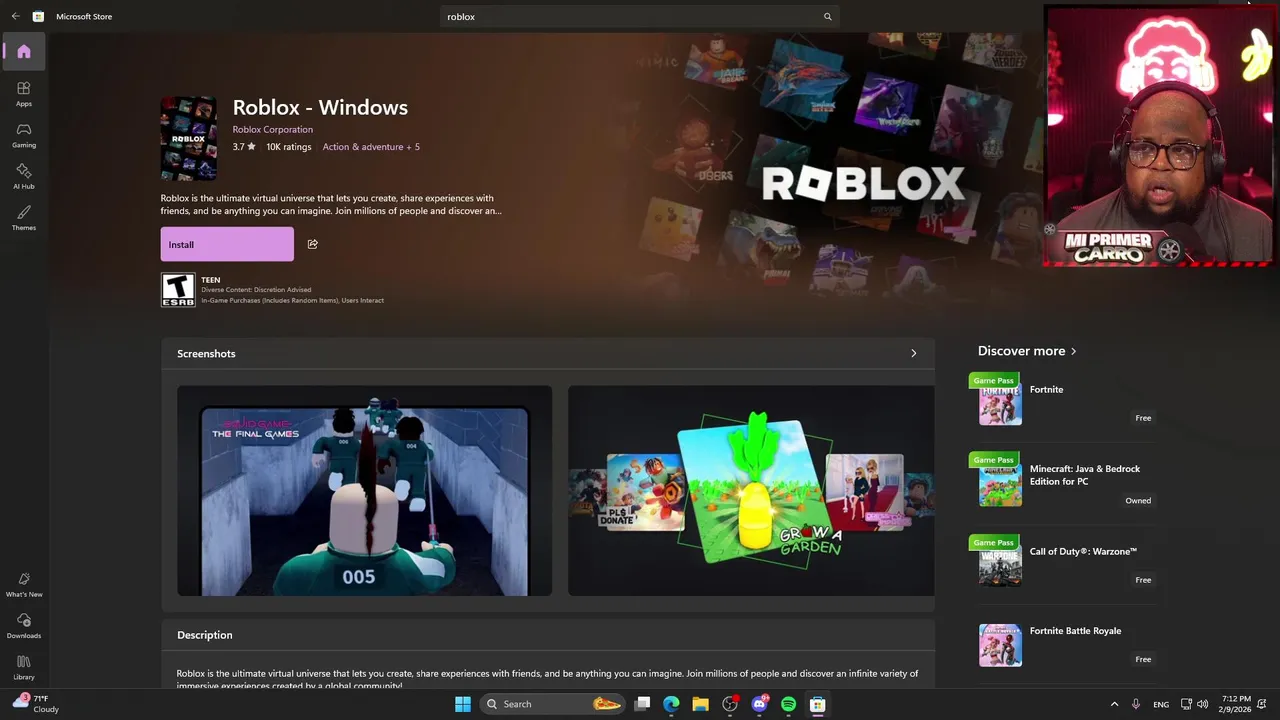Open Spotify from the taskbar
1280x720 pixels.
[788, 704]
